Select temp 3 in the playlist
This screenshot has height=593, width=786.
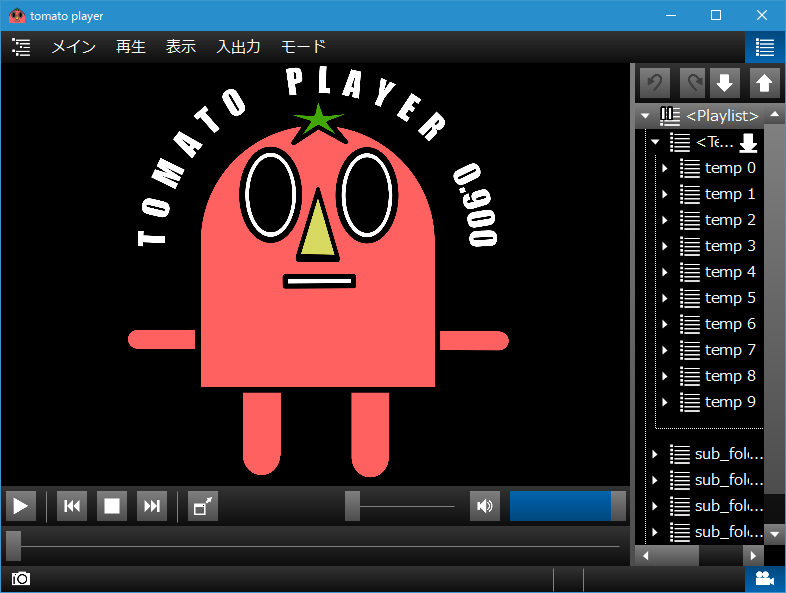coord(730,246)
